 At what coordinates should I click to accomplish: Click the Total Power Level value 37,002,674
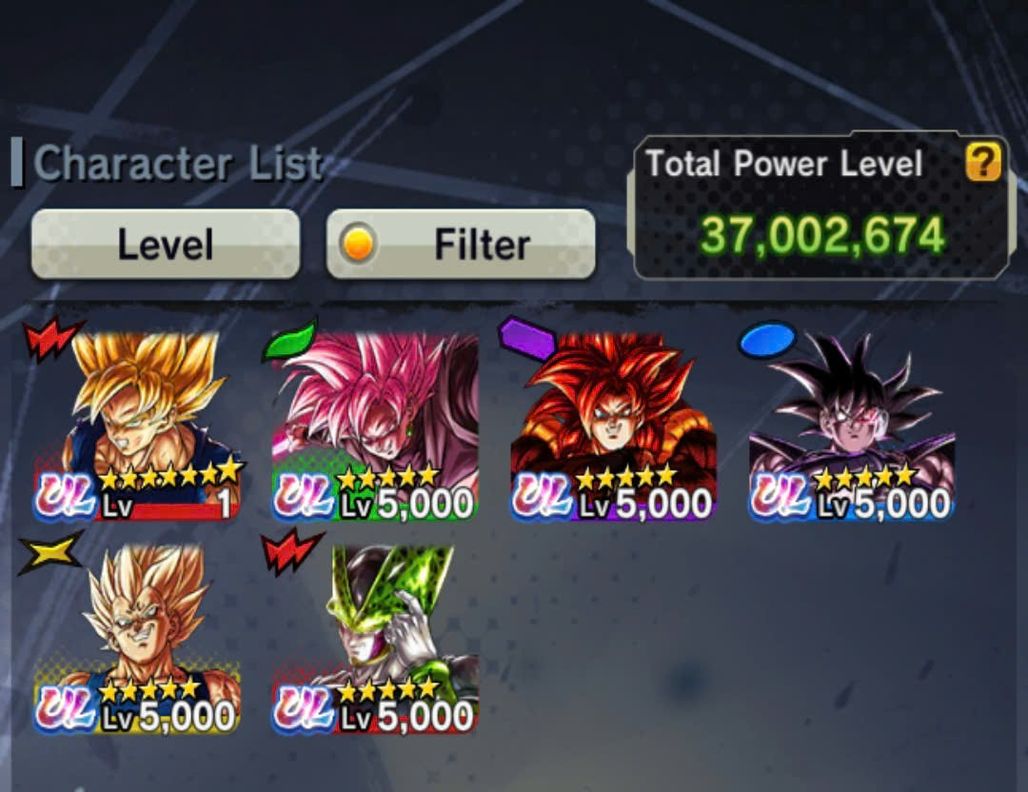coord(823,236)
